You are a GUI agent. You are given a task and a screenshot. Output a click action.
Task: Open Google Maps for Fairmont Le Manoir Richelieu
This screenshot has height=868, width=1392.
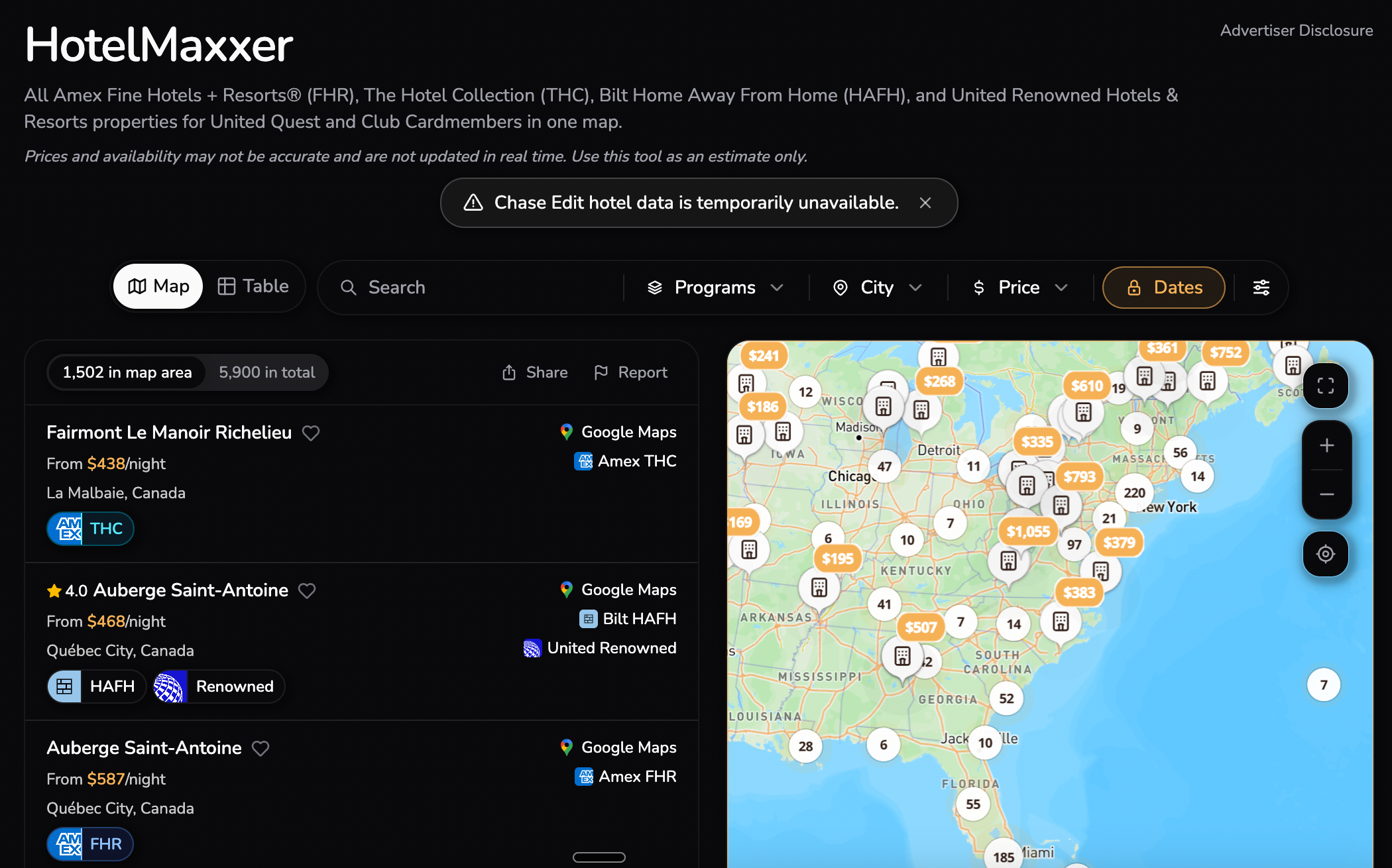pyautogui.click(x=618, y=432)
